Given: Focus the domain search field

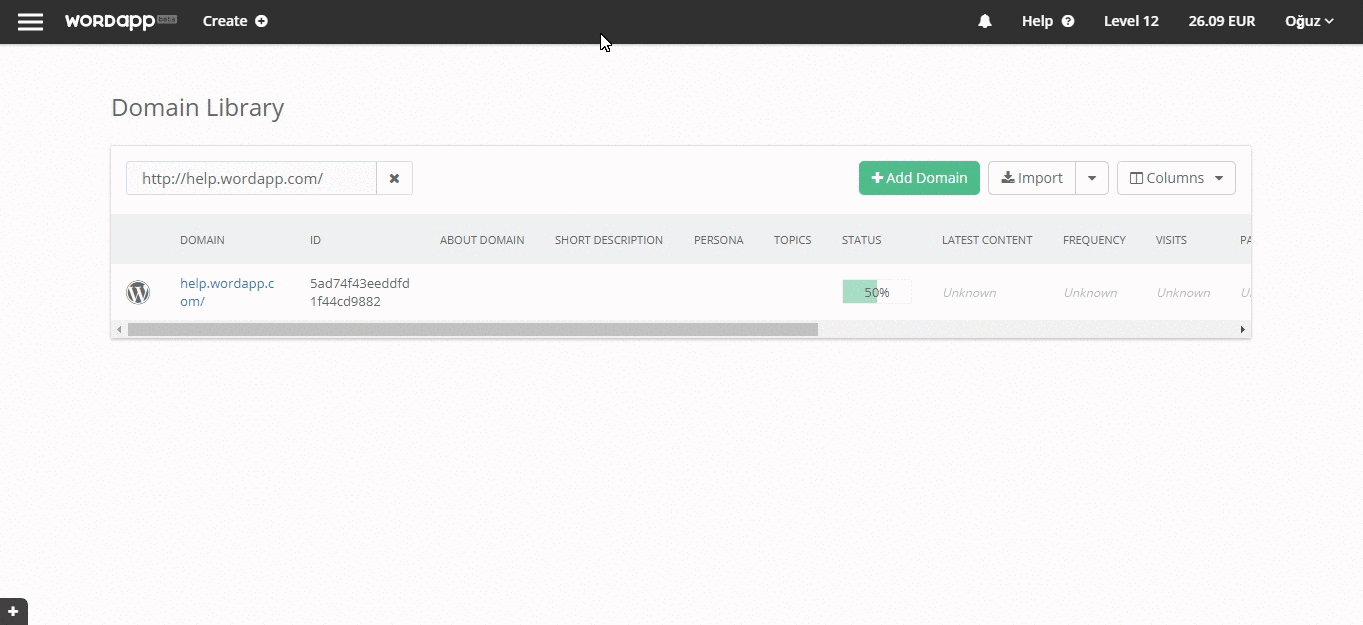Looking at the screenshot, I should point(251,178).
